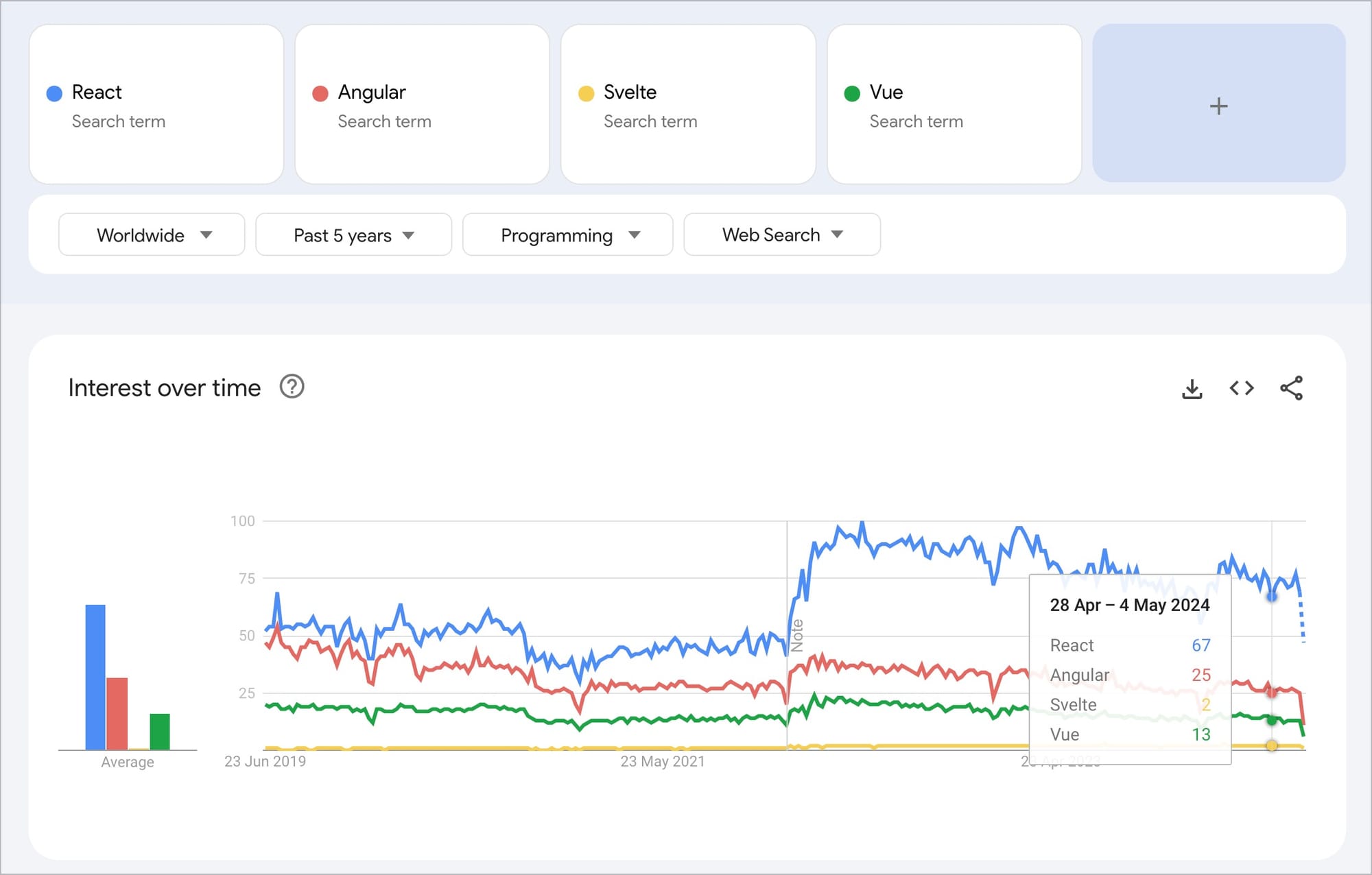Open the Interest over time help icon
1372x875 pixels.
pos(292,387)
